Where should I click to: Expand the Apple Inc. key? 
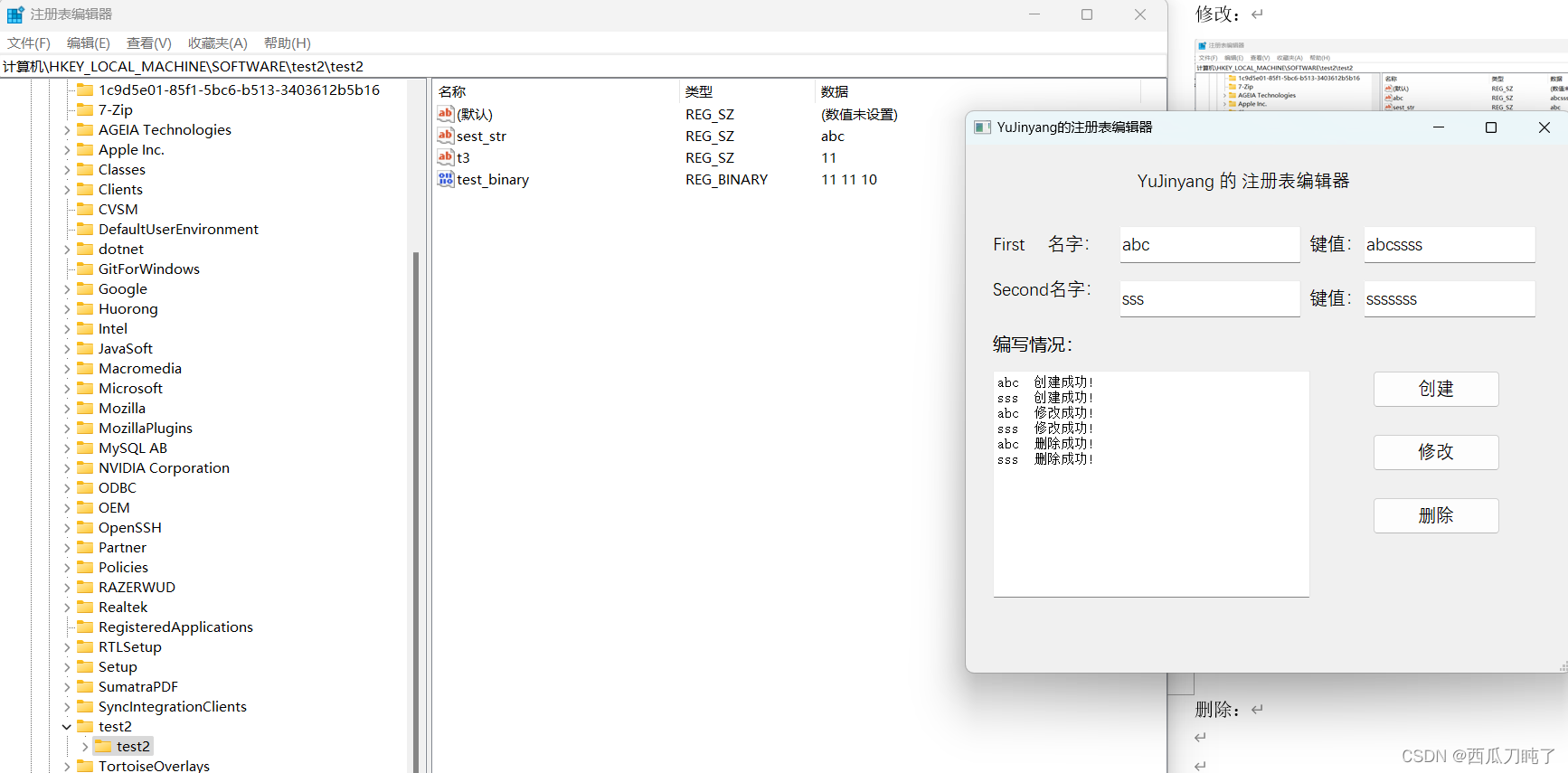pos(67,150)
